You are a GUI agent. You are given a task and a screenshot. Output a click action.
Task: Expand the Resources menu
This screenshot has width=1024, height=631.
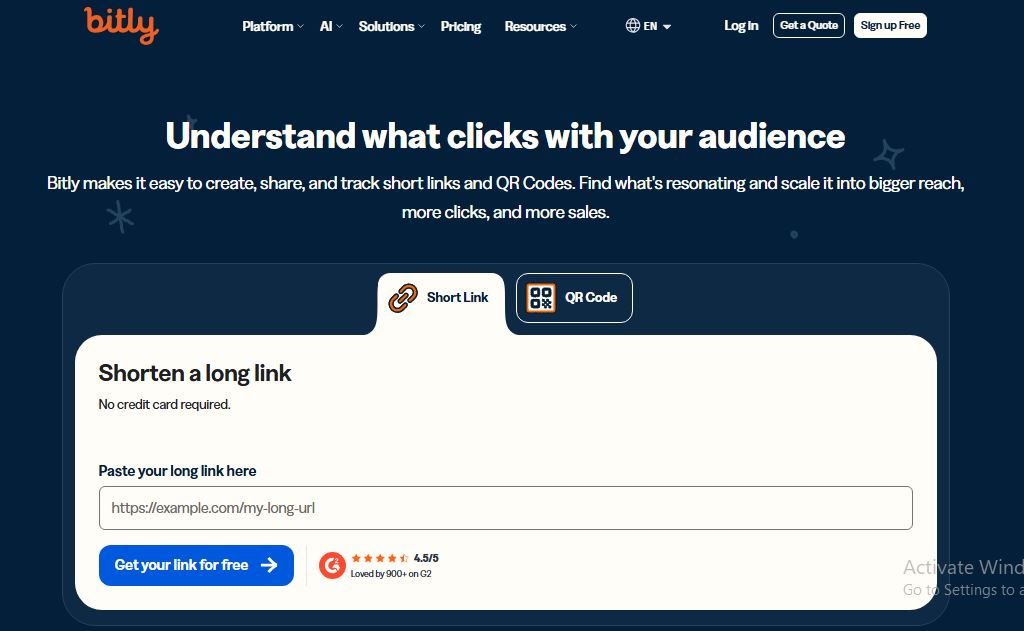pos(540,26)
